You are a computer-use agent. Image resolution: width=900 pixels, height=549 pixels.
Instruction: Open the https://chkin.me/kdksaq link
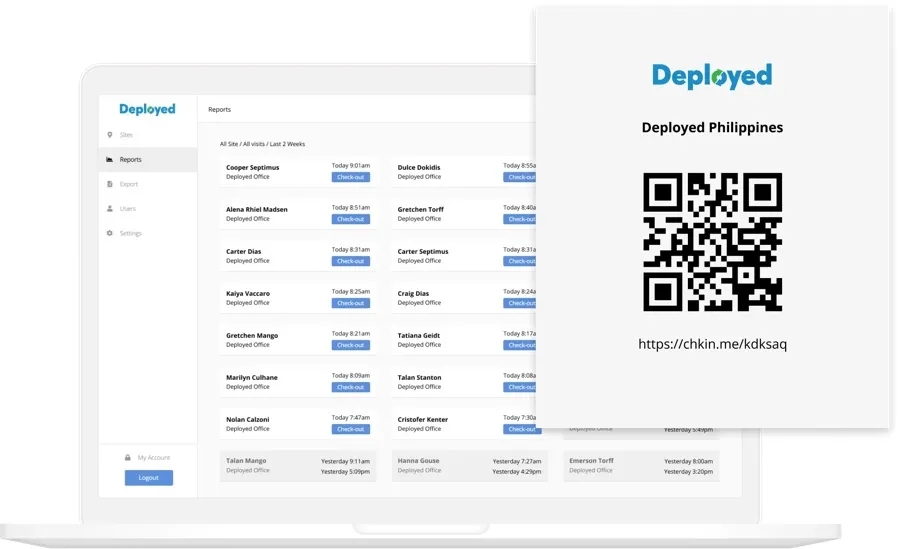click(712, 344)
